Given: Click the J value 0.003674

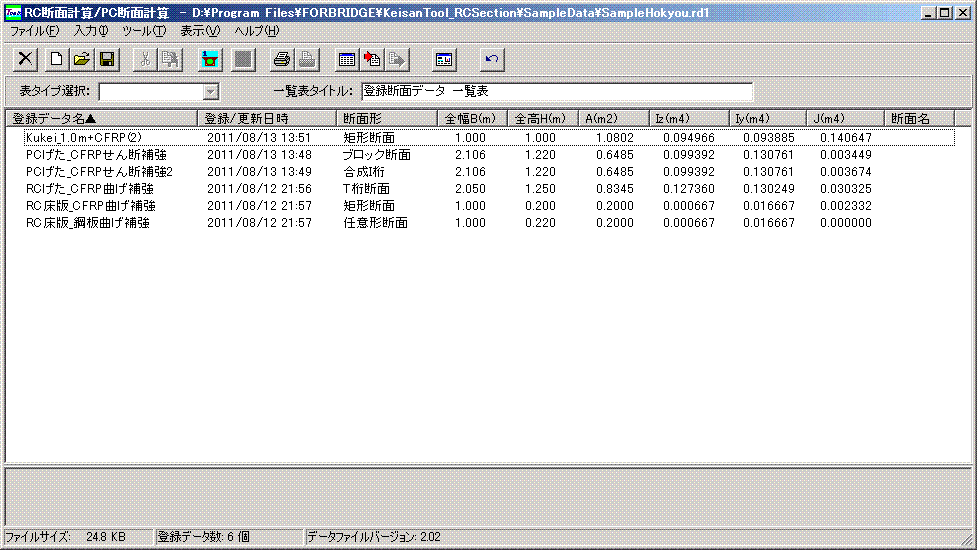Looking at the screenshot, I should [846, 171].
